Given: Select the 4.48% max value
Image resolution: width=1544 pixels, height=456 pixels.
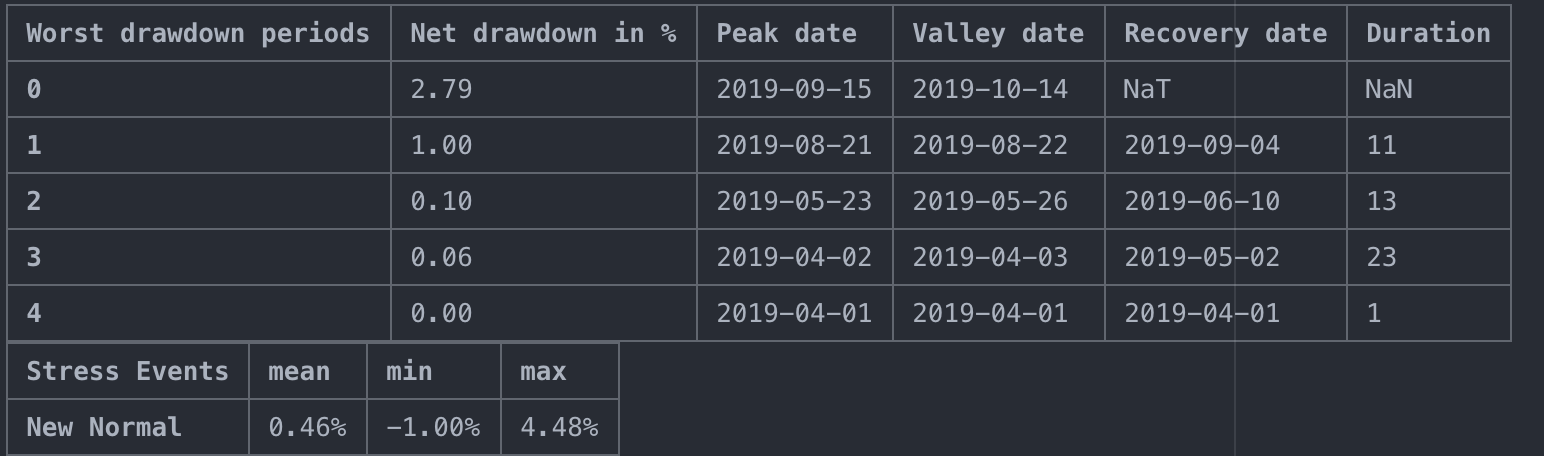Looking at the screenshot, I should point(560,427).
